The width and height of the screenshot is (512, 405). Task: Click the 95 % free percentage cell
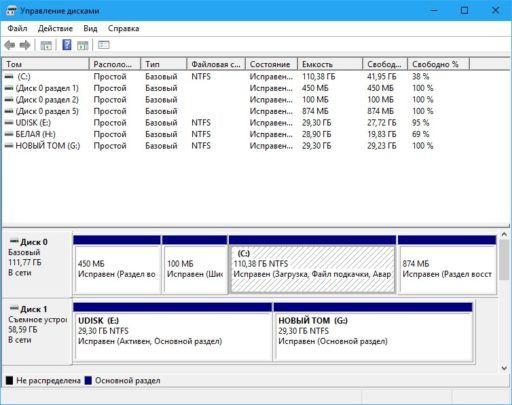421,123
